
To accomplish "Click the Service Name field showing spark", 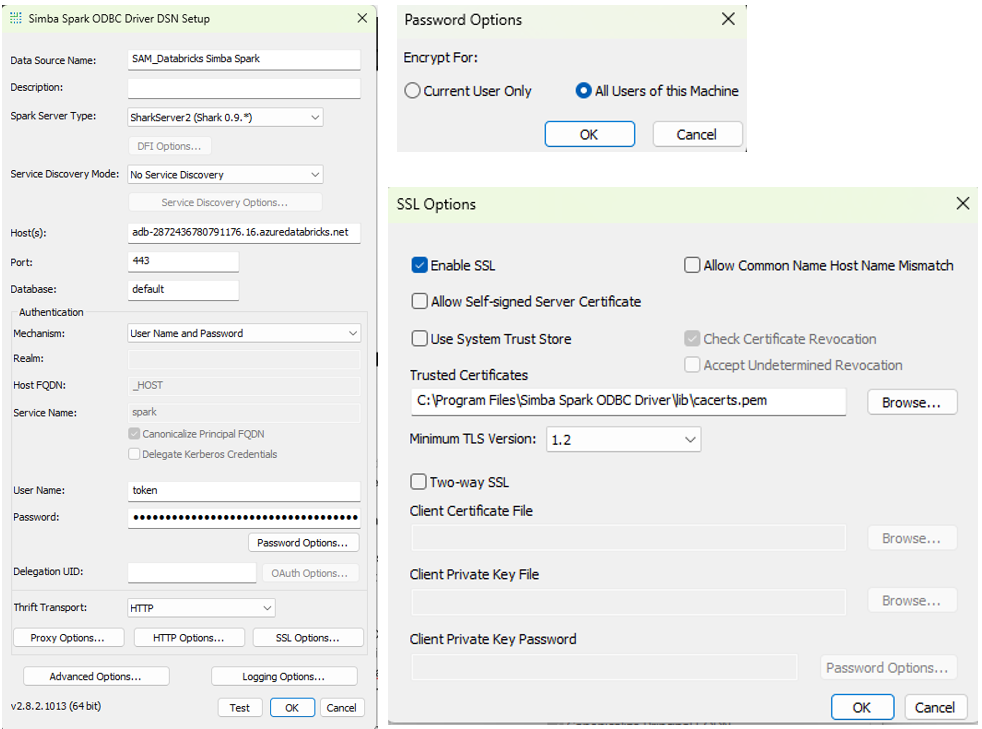I will (244, 413).
